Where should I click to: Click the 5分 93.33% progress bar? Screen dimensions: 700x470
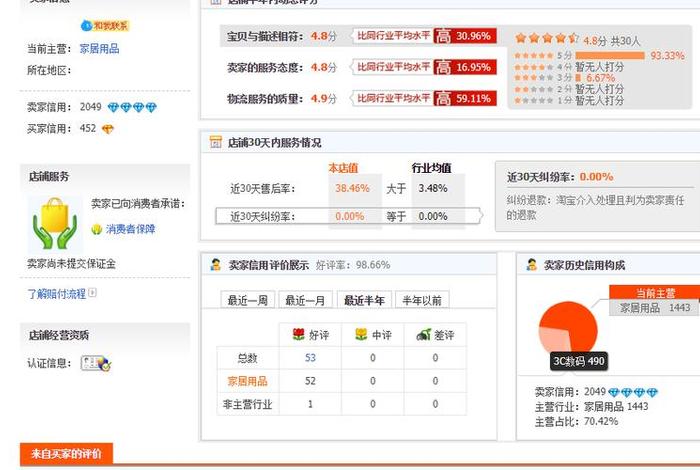pyautogui.click(x=610, y=56)
